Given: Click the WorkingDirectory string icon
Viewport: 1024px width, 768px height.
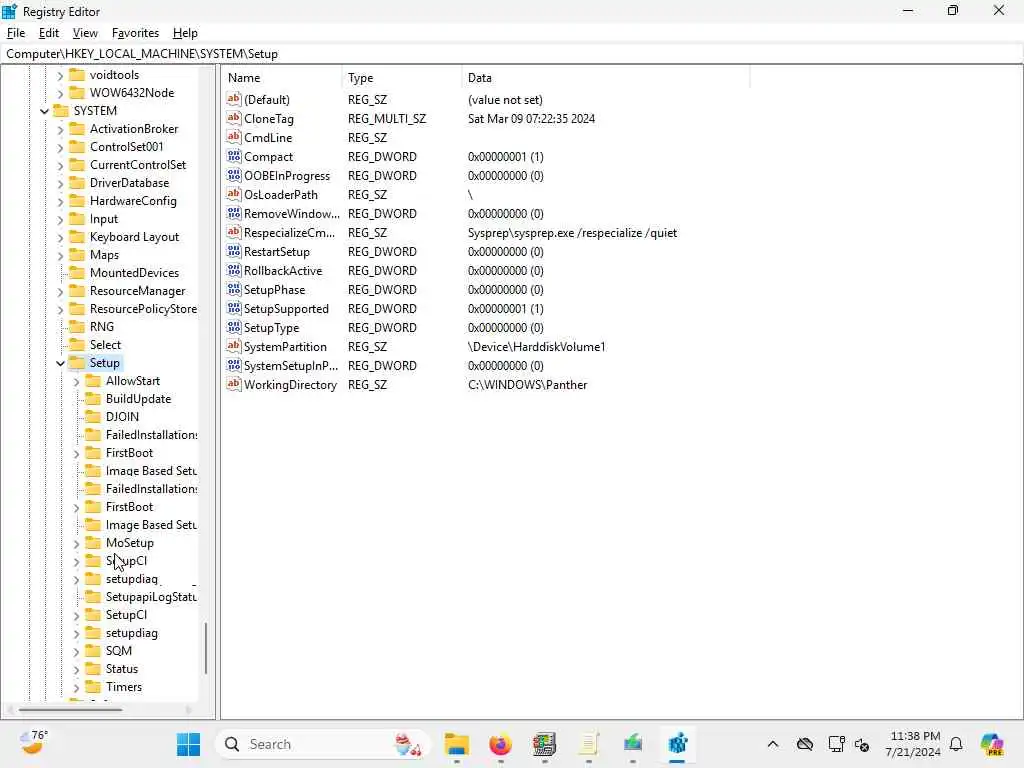Looking at the screenshot, I should pos(234,384).
